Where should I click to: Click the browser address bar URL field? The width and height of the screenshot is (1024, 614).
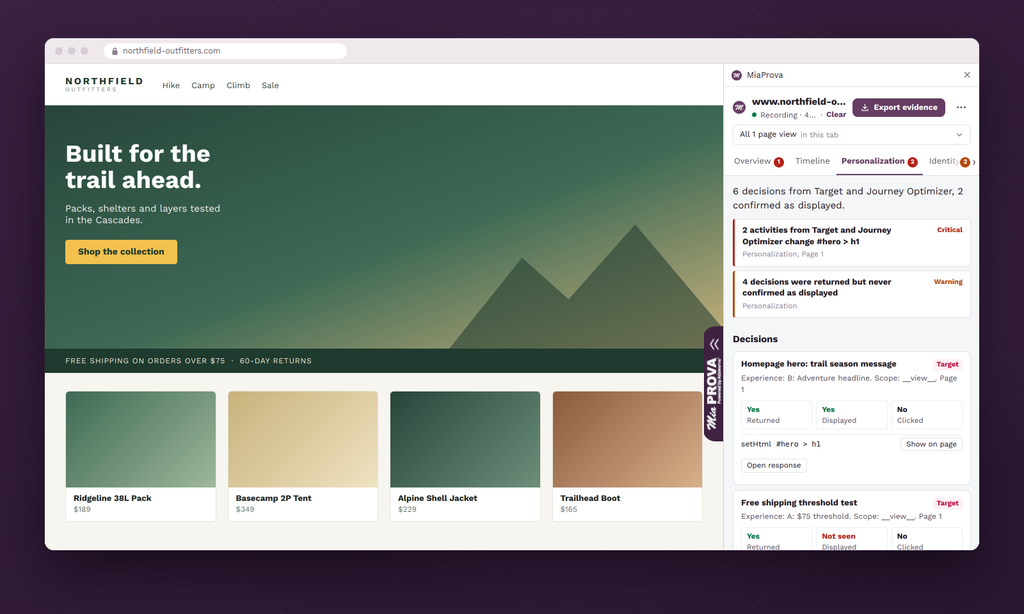(x=225, y=51)
